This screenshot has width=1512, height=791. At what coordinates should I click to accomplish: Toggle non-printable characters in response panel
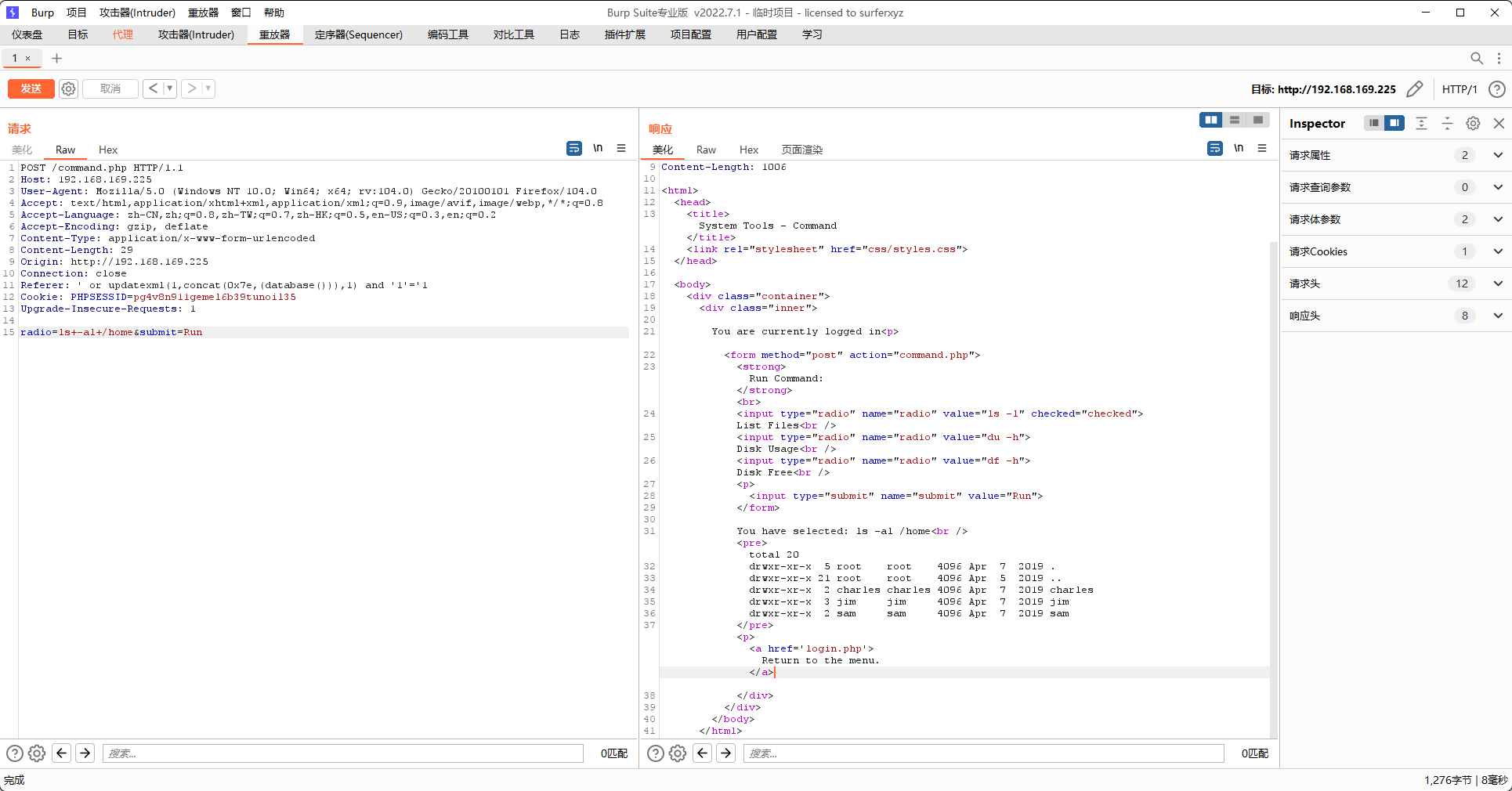click(x=1239, y=148)
